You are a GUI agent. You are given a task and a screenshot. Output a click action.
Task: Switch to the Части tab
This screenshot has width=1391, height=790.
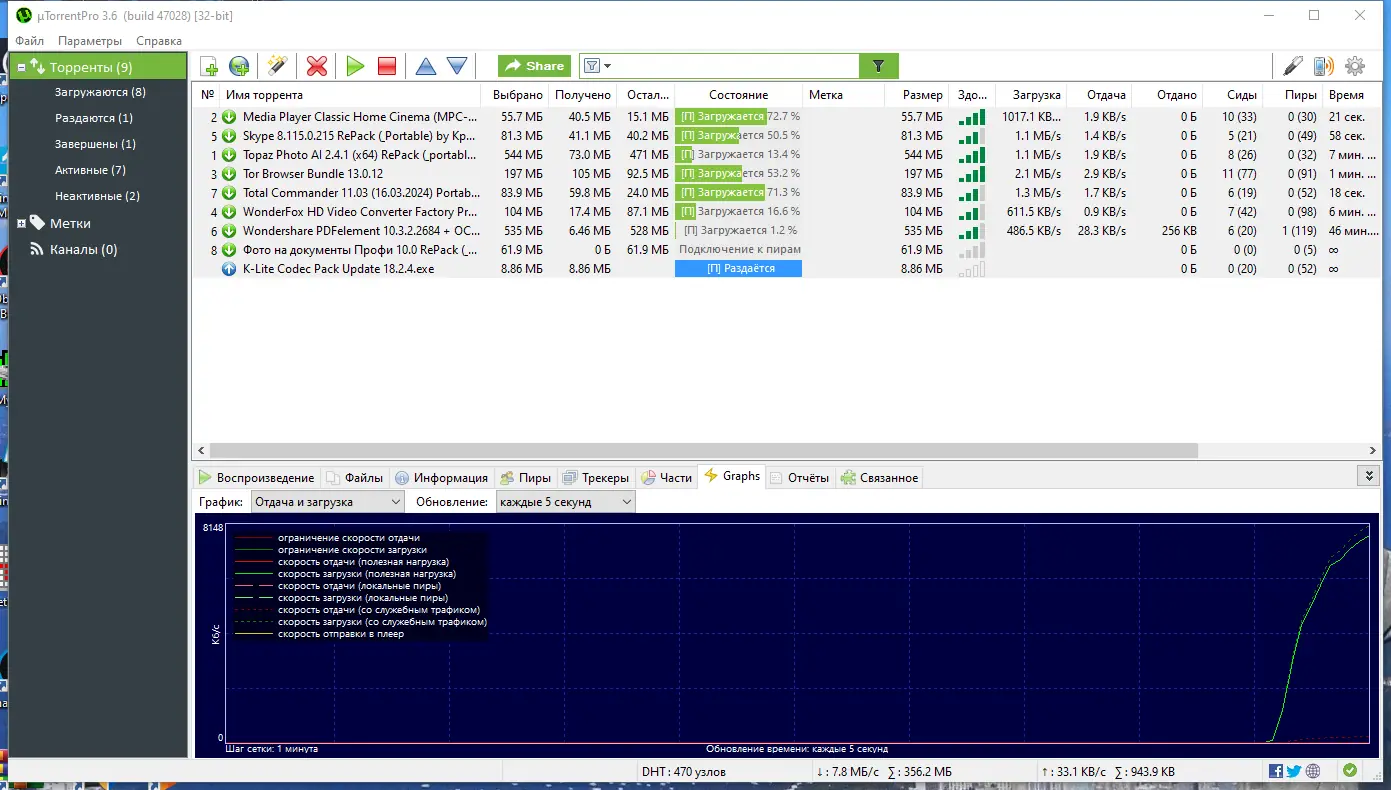[666, 477]
